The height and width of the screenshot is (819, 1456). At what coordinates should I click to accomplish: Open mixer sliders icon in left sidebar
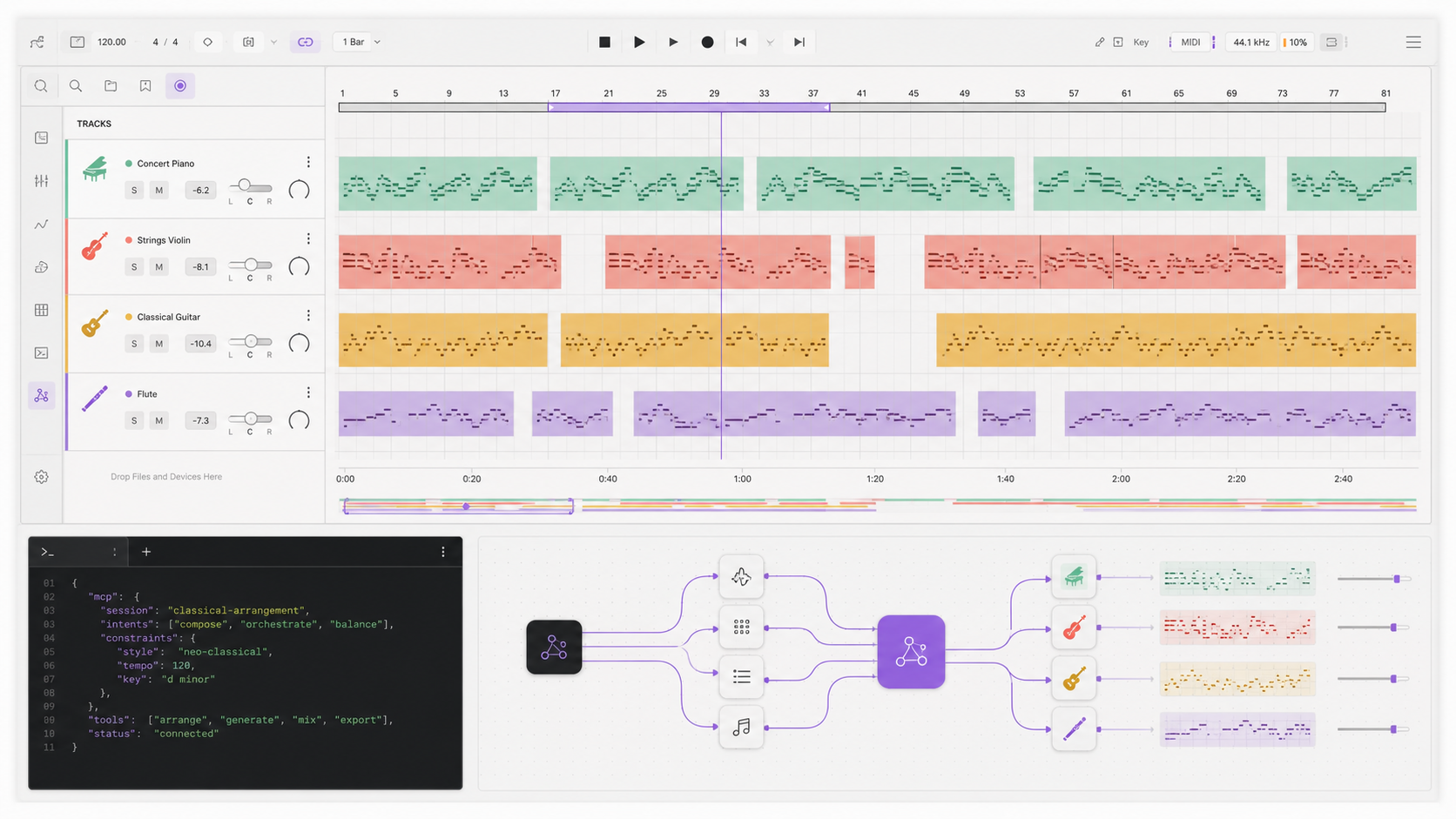41,181
